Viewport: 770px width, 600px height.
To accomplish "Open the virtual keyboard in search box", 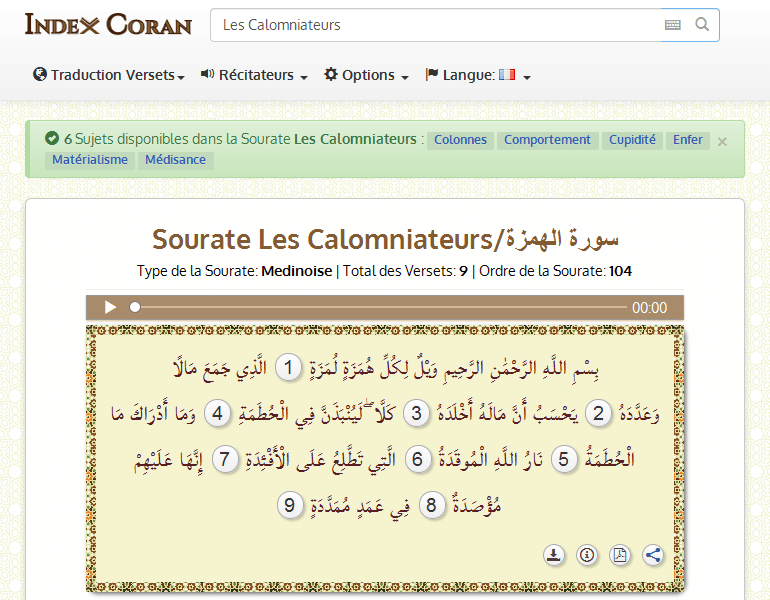I will coord(673,25).
